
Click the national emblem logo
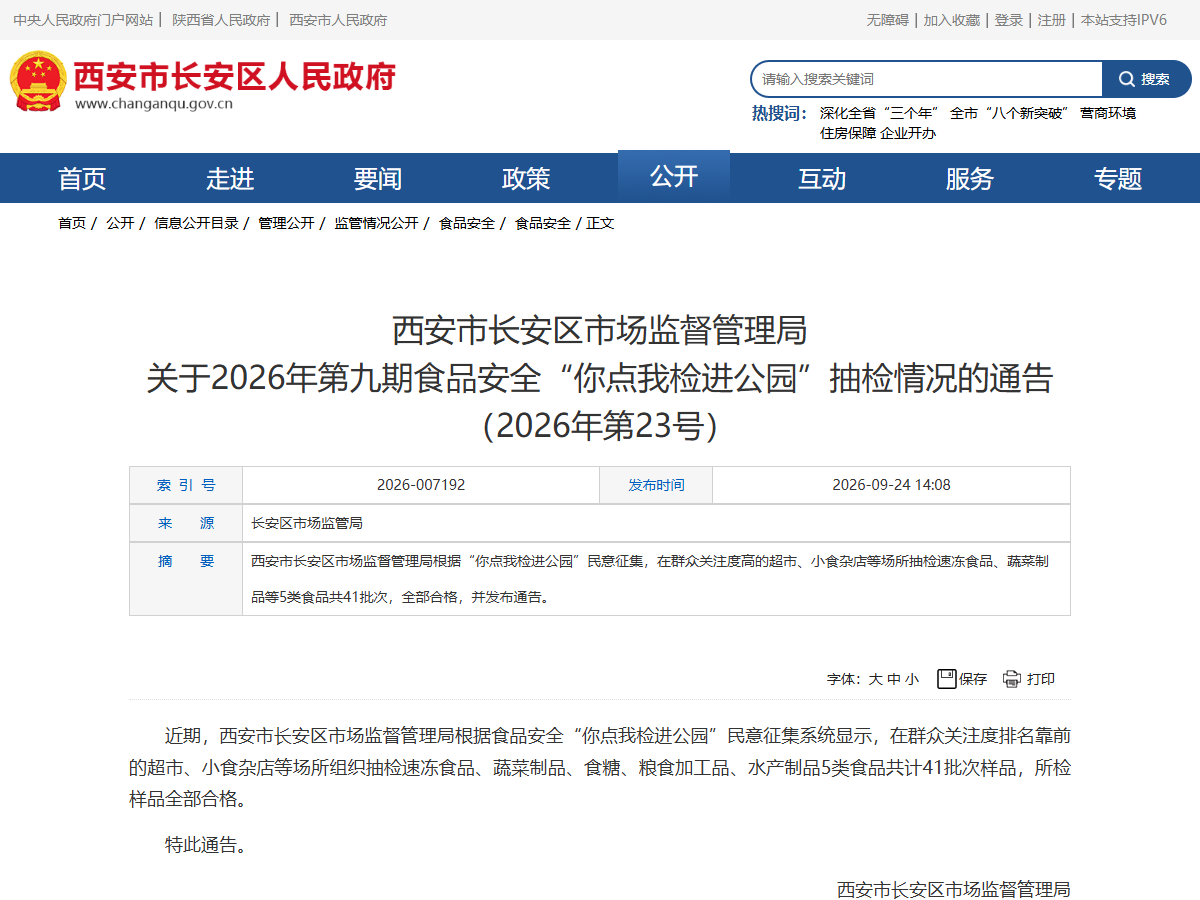click(37, 80)
